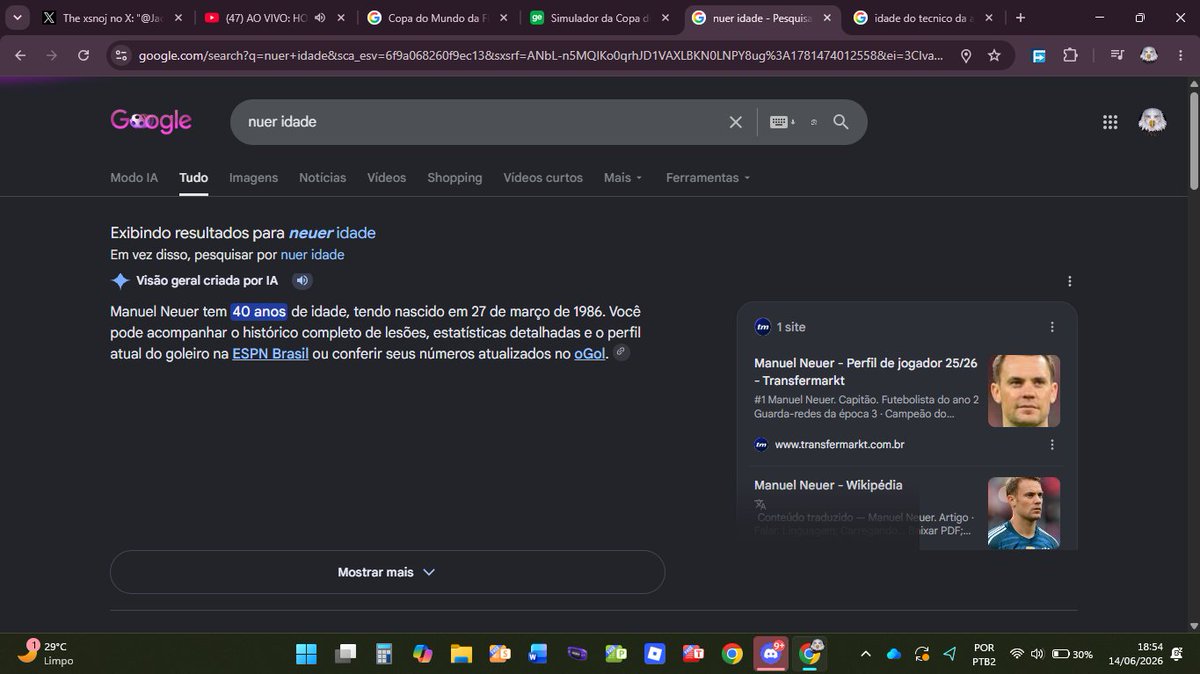Open the ESPN Brasil link
Image resolution: width=1200 pixels, height=674 pixels.
270,353
